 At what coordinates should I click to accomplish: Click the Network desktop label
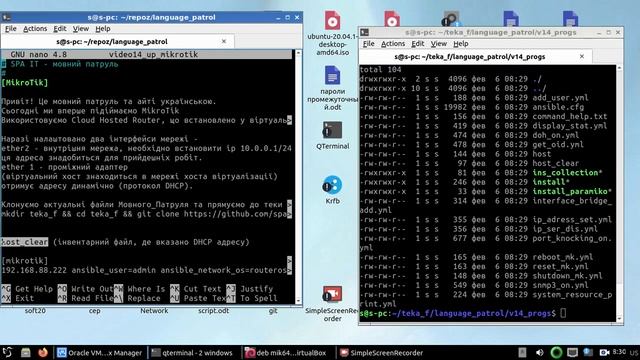click(x=154, y=311)
